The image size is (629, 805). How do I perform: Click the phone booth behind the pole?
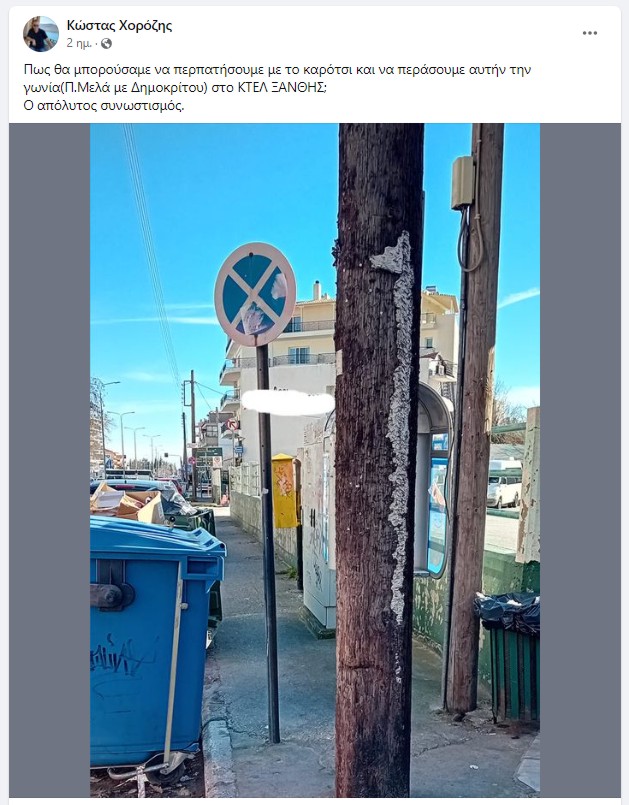tap(435, 480)
